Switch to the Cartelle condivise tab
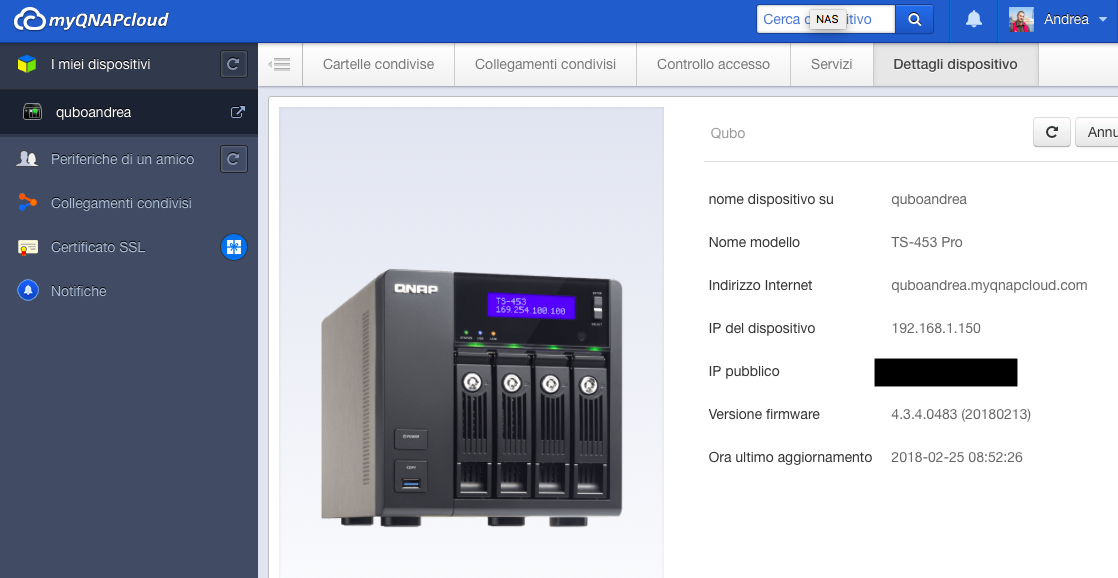The height and width of the screenshot is (578, 1118). coord(378,65)
